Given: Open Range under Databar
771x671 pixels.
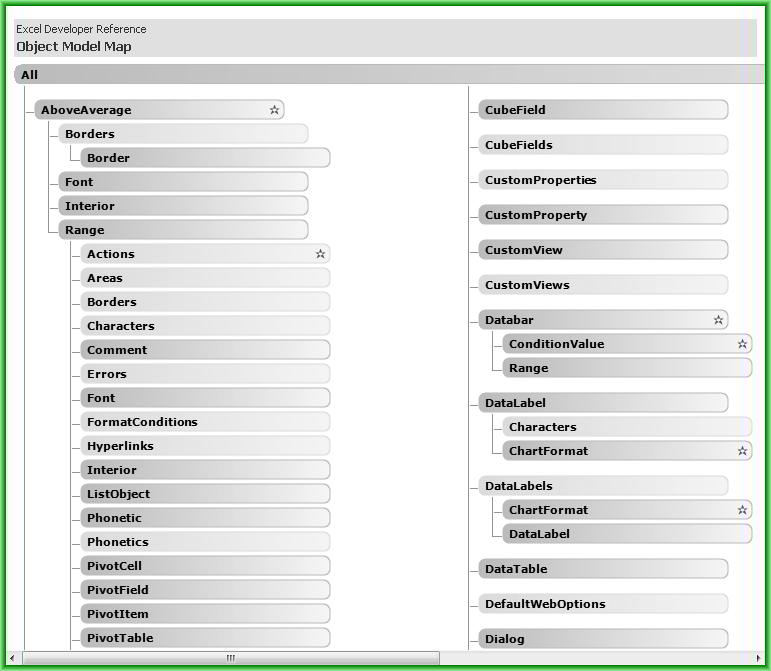Looking at the screenshot, I should click(x=627, y=368).
